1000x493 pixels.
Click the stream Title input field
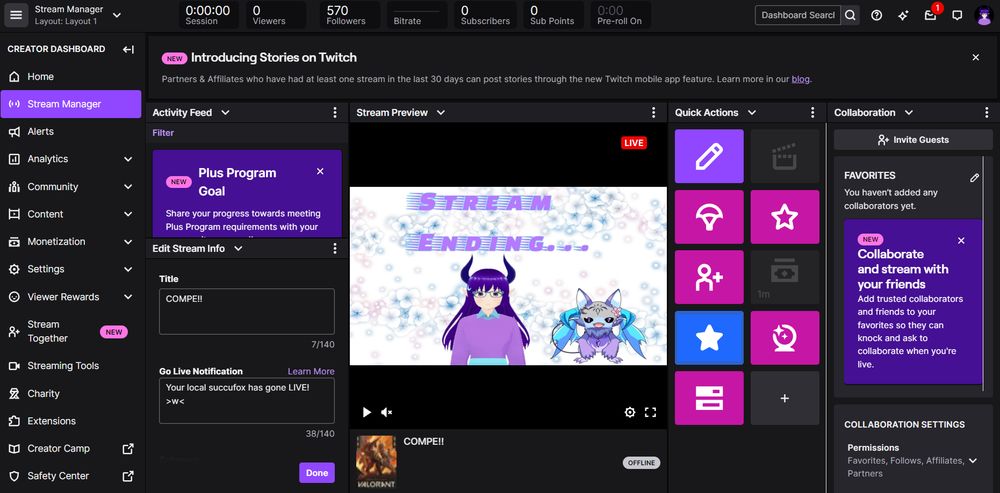pyautogui.click(x=247, y=311)
